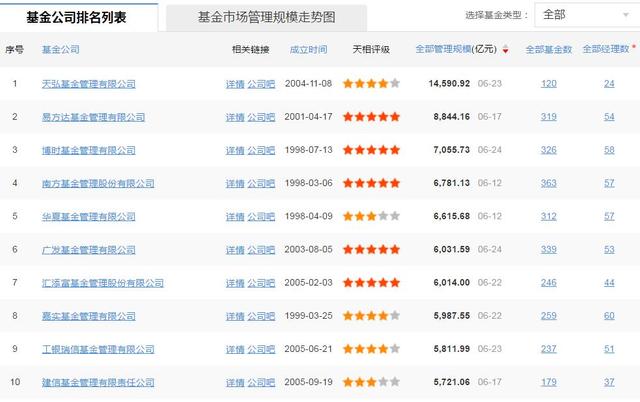640x402 pixels.
Task: Open 公司吧 link for 建信基金 row
Action: pyautogui.click(x=261, y=382)
